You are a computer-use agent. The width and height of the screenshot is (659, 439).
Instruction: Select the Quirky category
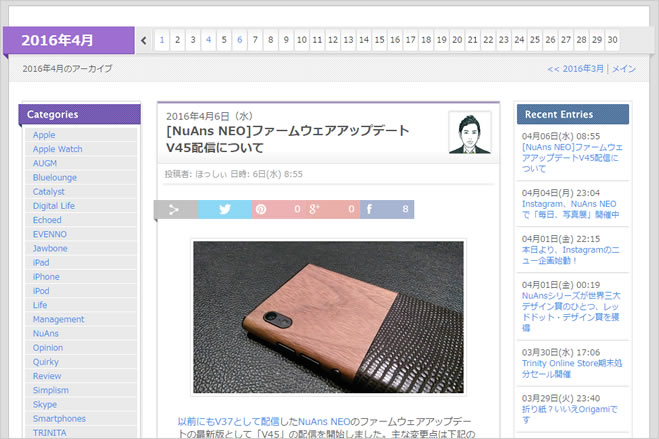coord(46,362)
